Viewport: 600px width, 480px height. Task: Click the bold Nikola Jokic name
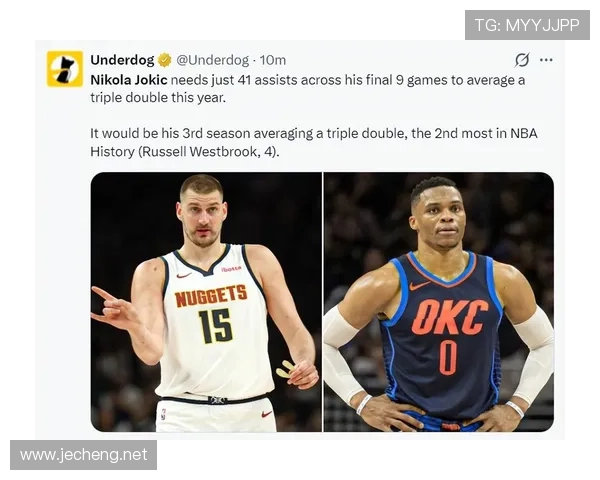tap(129, 80)
